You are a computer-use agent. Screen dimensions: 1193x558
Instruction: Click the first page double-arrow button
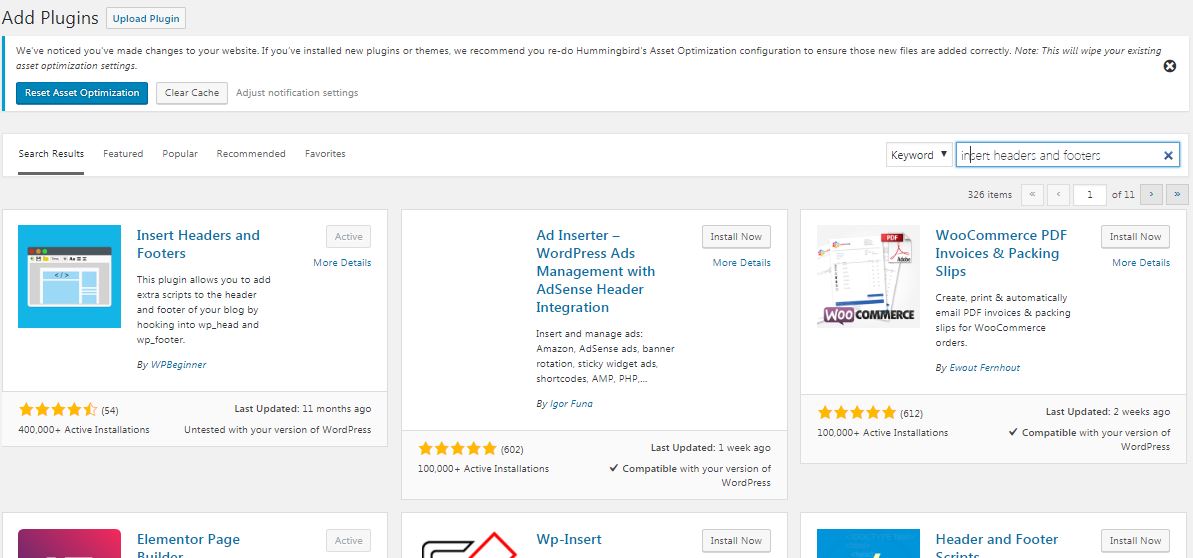click(1032, 195)
